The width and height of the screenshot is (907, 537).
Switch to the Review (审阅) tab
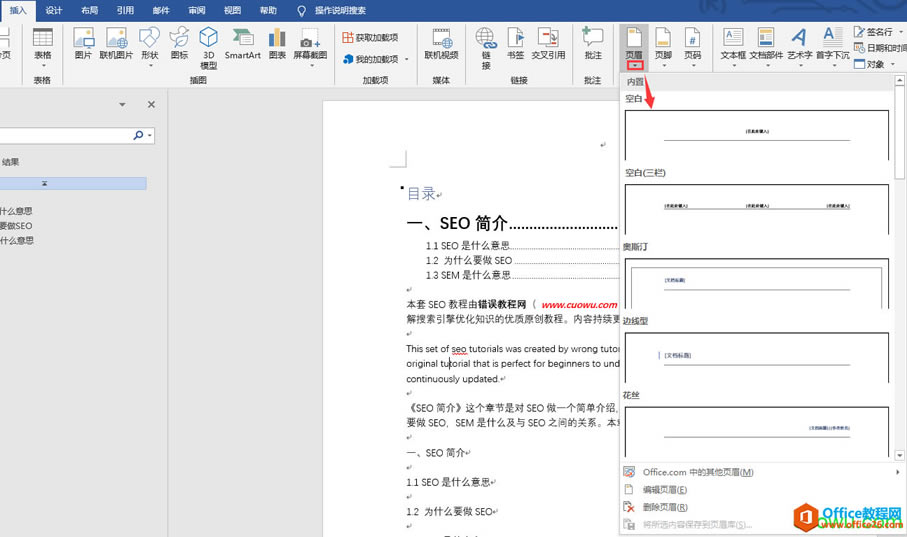[197, 10]
